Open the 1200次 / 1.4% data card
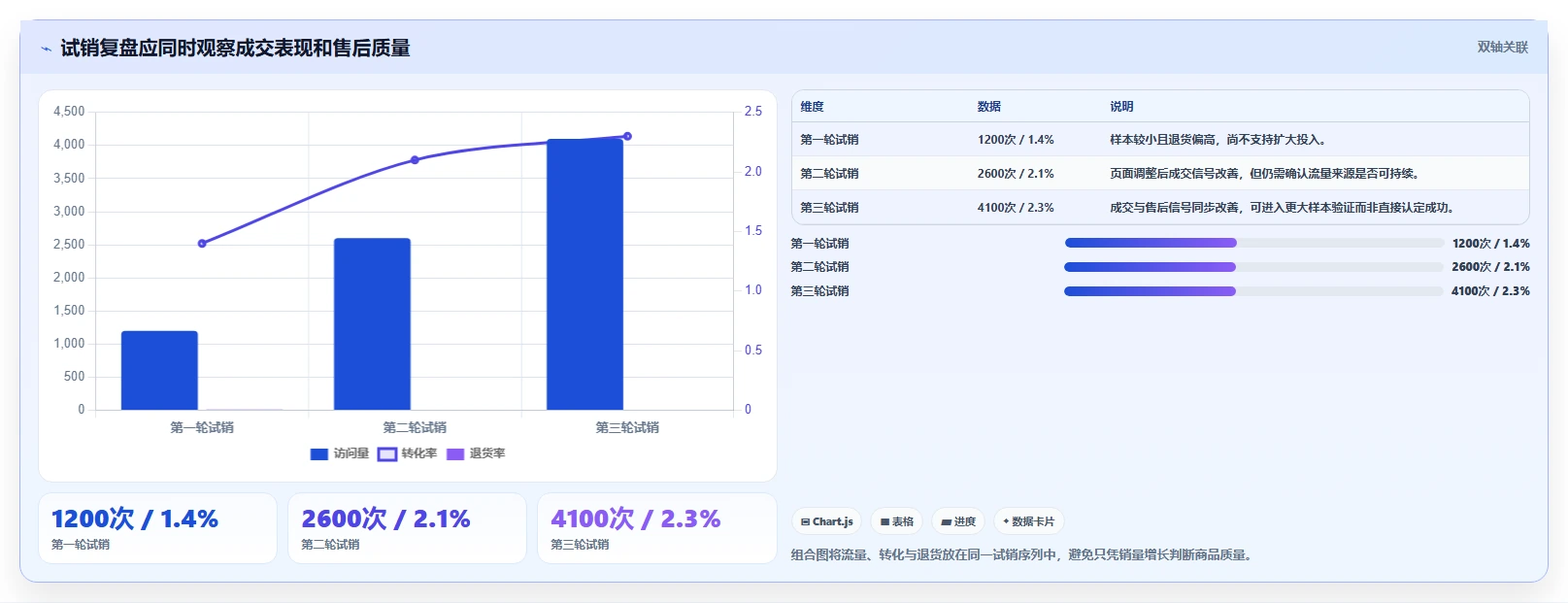Image resolution: width=1568 pixels, height=603 pixels. (x=157, y=528)
